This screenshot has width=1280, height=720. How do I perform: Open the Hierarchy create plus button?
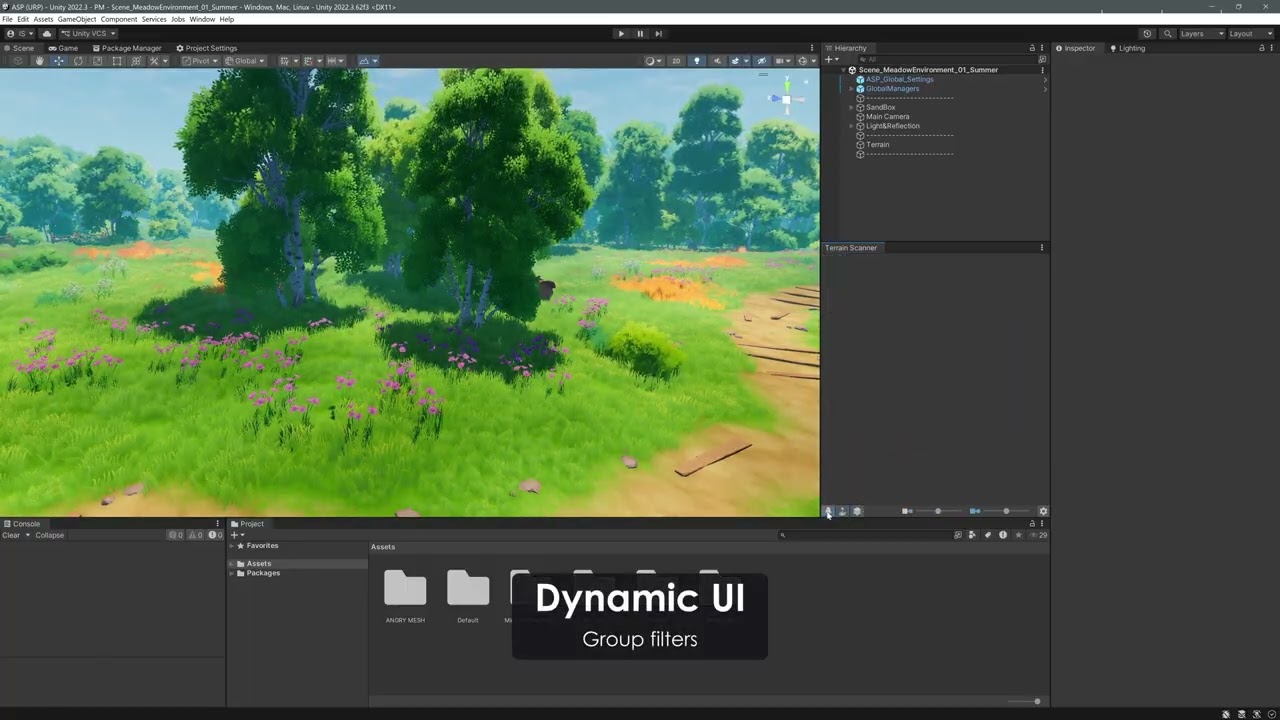coord(829,59)
